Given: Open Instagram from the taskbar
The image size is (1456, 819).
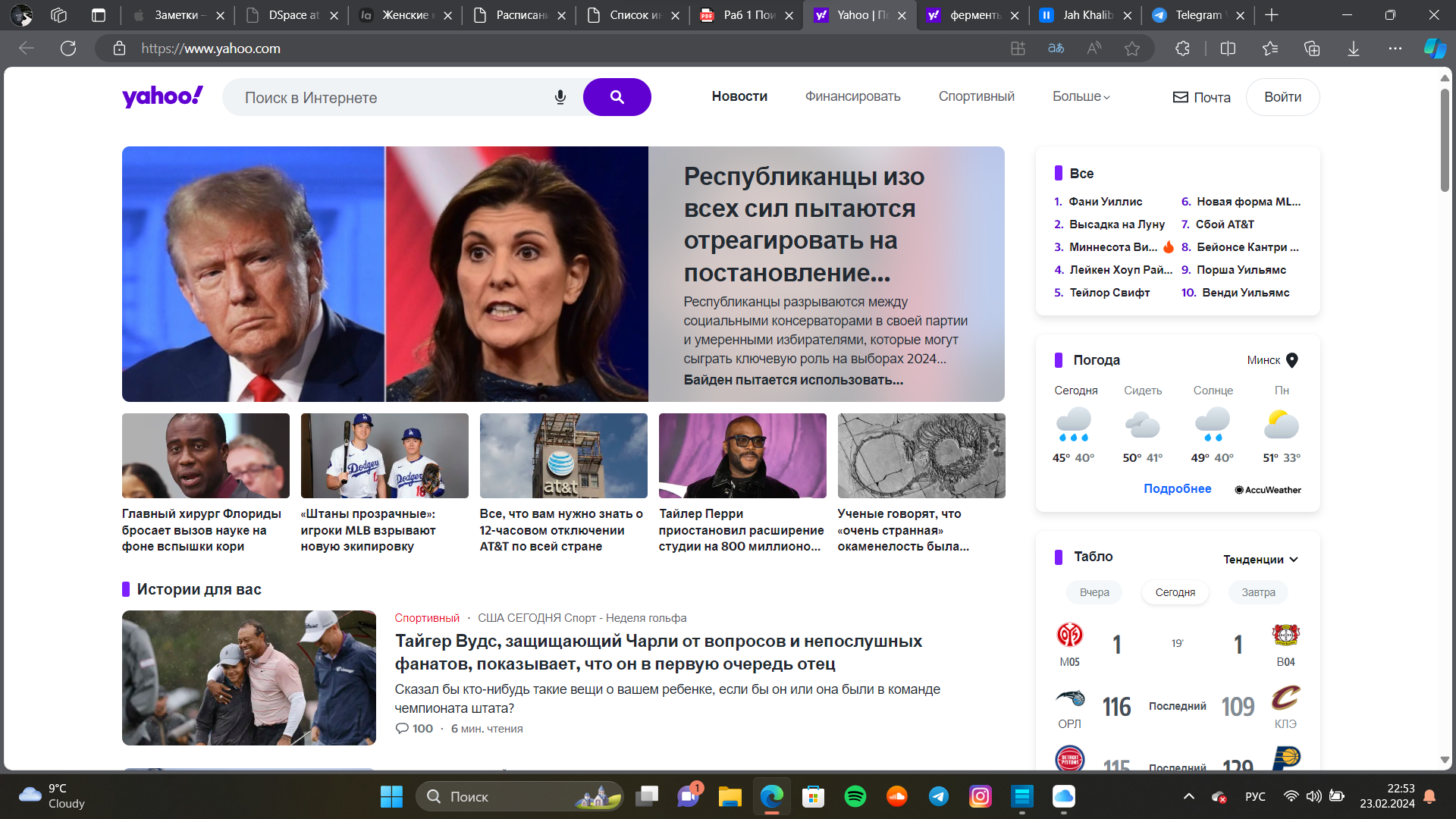Looking at the screenshot, I should coord(980,796).
